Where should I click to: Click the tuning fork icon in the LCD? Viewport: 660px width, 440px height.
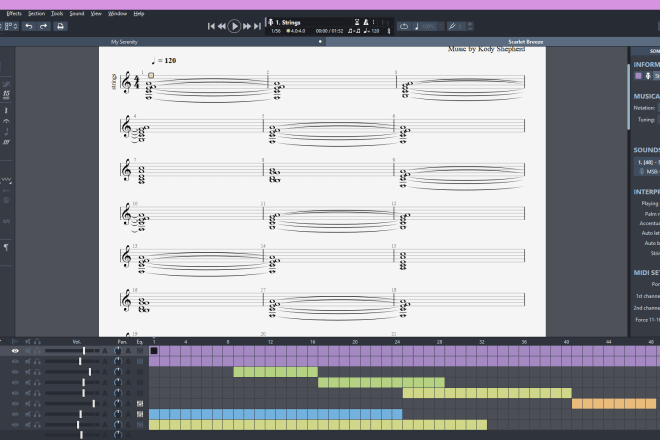[389, 31]
